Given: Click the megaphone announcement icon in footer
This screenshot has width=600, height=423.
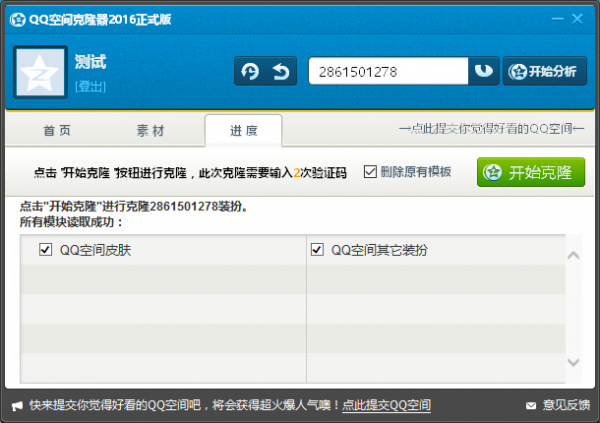Looking at the screenshot, I should (17, 406).
